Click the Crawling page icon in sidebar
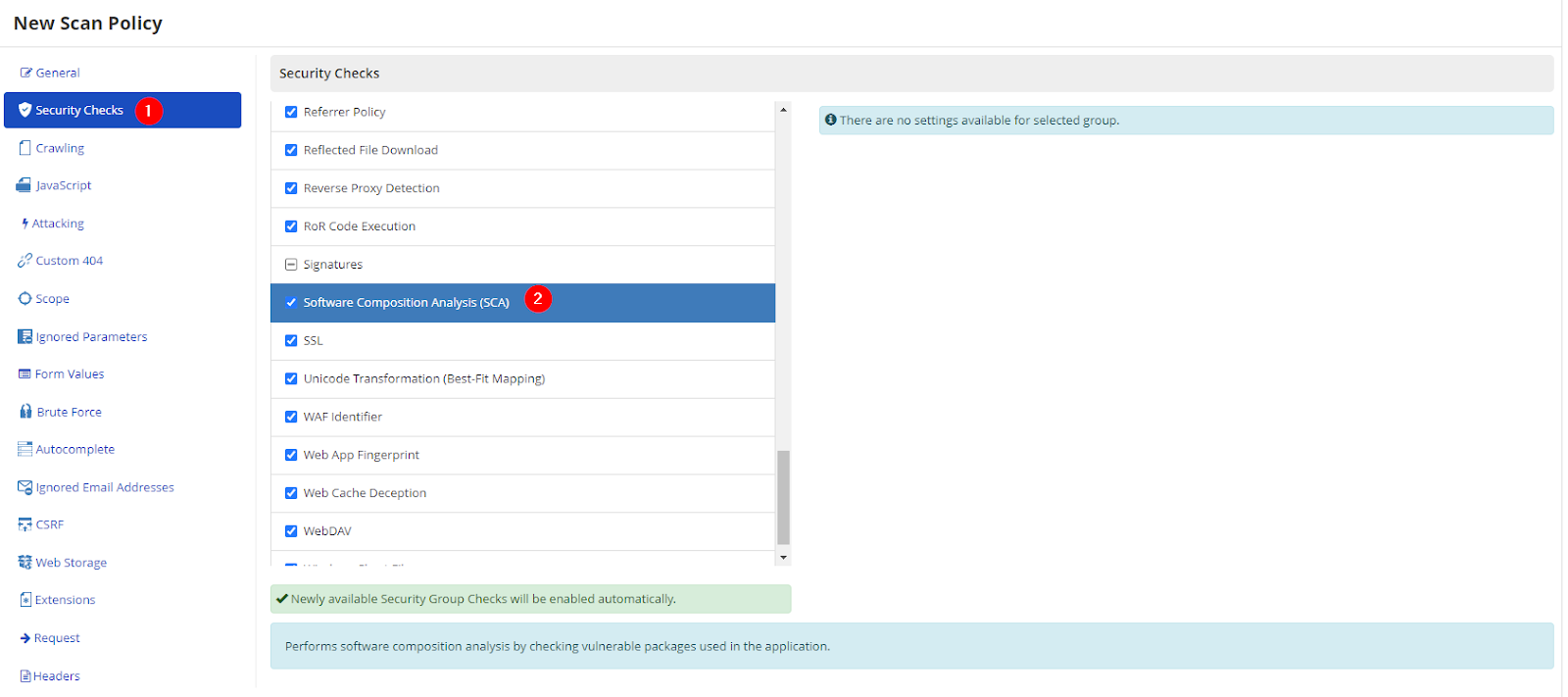This screenshot has height=697, width=1568. point(25,148)
